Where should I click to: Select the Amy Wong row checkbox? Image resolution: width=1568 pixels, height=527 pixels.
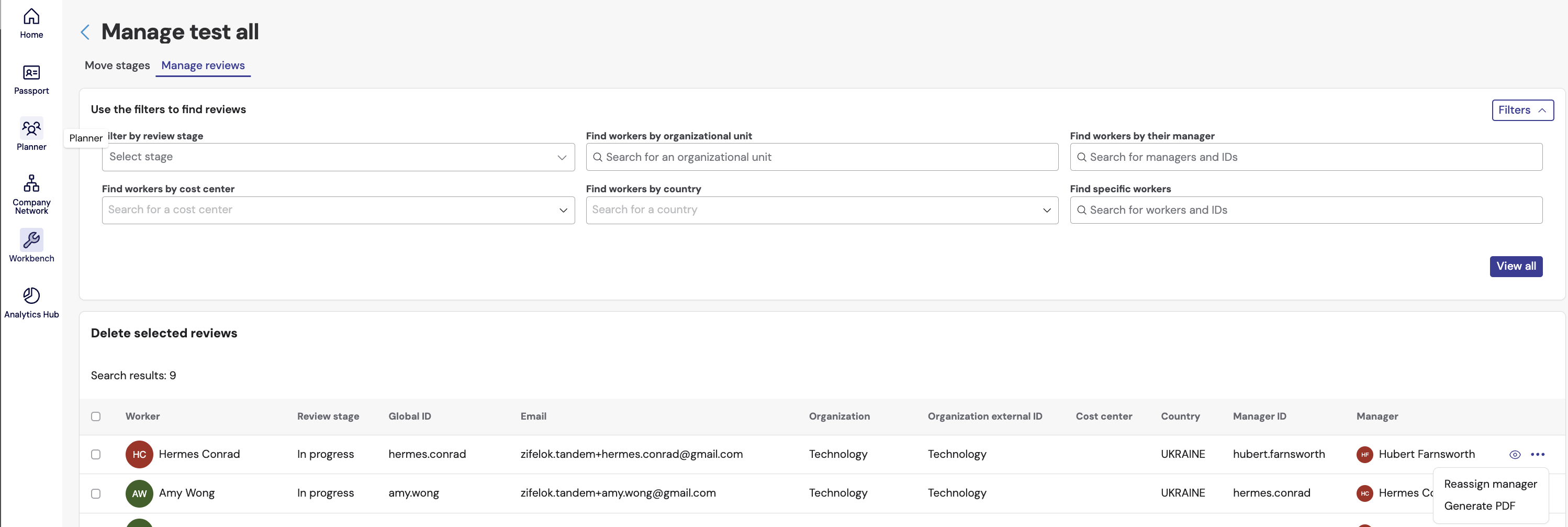point(96,493)
